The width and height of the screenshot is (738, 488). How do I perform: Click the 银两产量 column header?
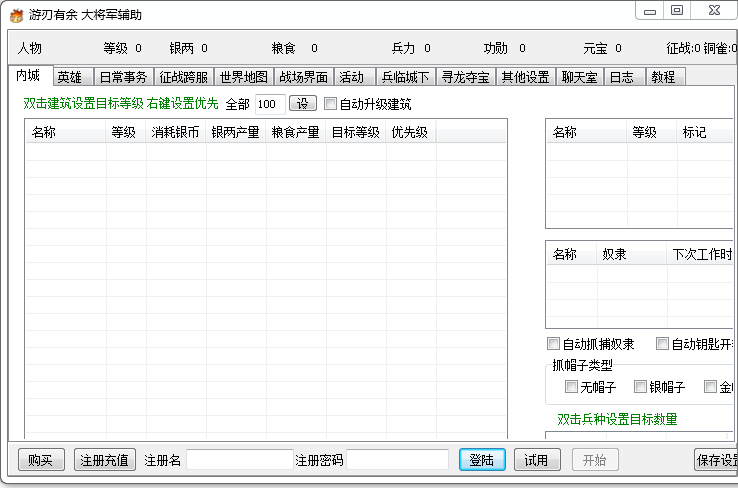(236, 132)
